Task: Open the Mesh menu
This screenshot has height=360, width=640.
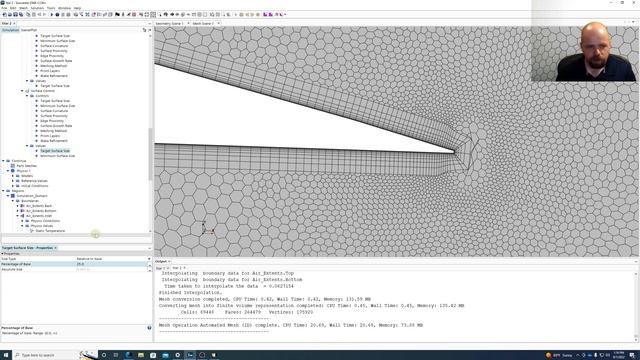Action: (x=24, y=8)
